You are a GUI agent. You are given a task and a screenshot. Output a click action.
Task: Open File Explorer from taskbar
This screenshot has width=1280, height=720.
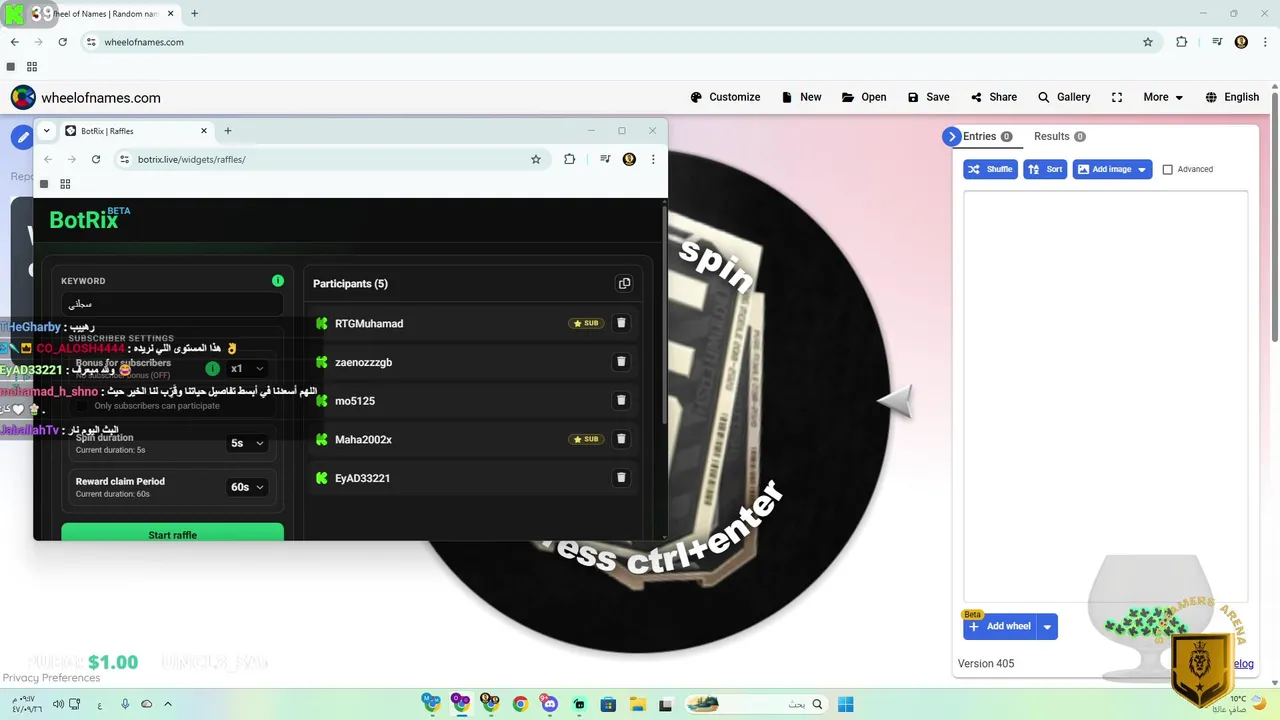[637, 704]
